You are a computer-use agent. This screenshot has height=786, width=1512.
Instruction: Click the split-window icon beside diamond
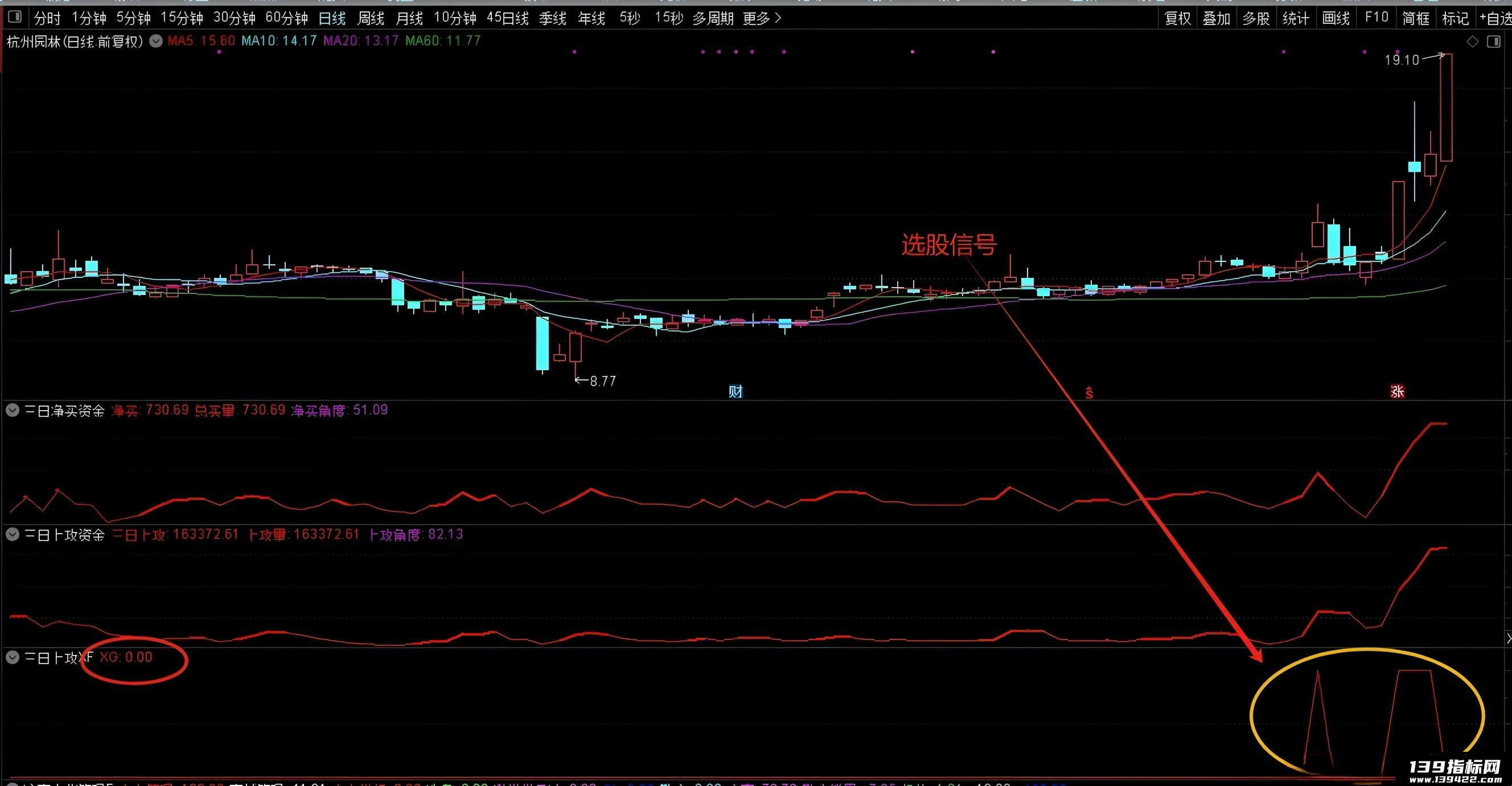click(1493, 42)
